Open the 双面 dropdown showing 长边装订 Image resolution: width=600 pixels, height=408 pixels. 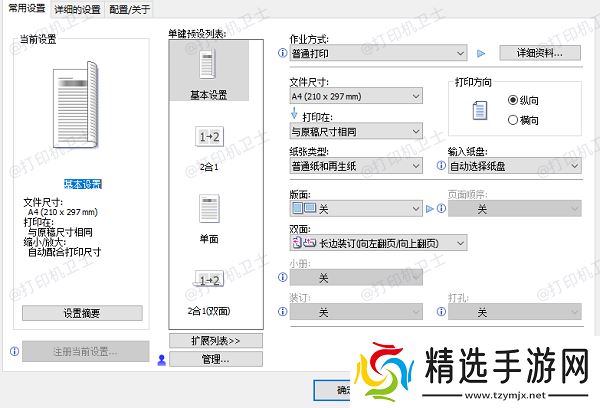pyautogui.click(x=378, y=243)
